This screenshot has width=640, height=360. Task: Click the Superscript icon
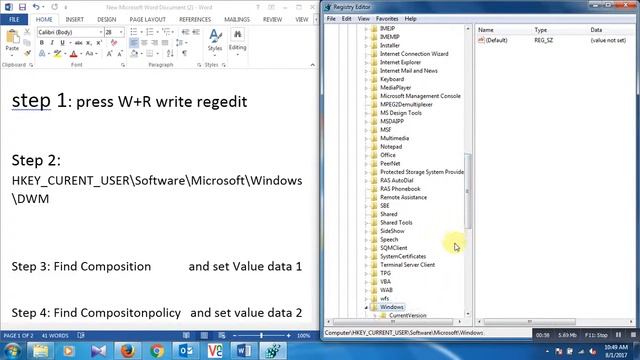coord(99,43)
